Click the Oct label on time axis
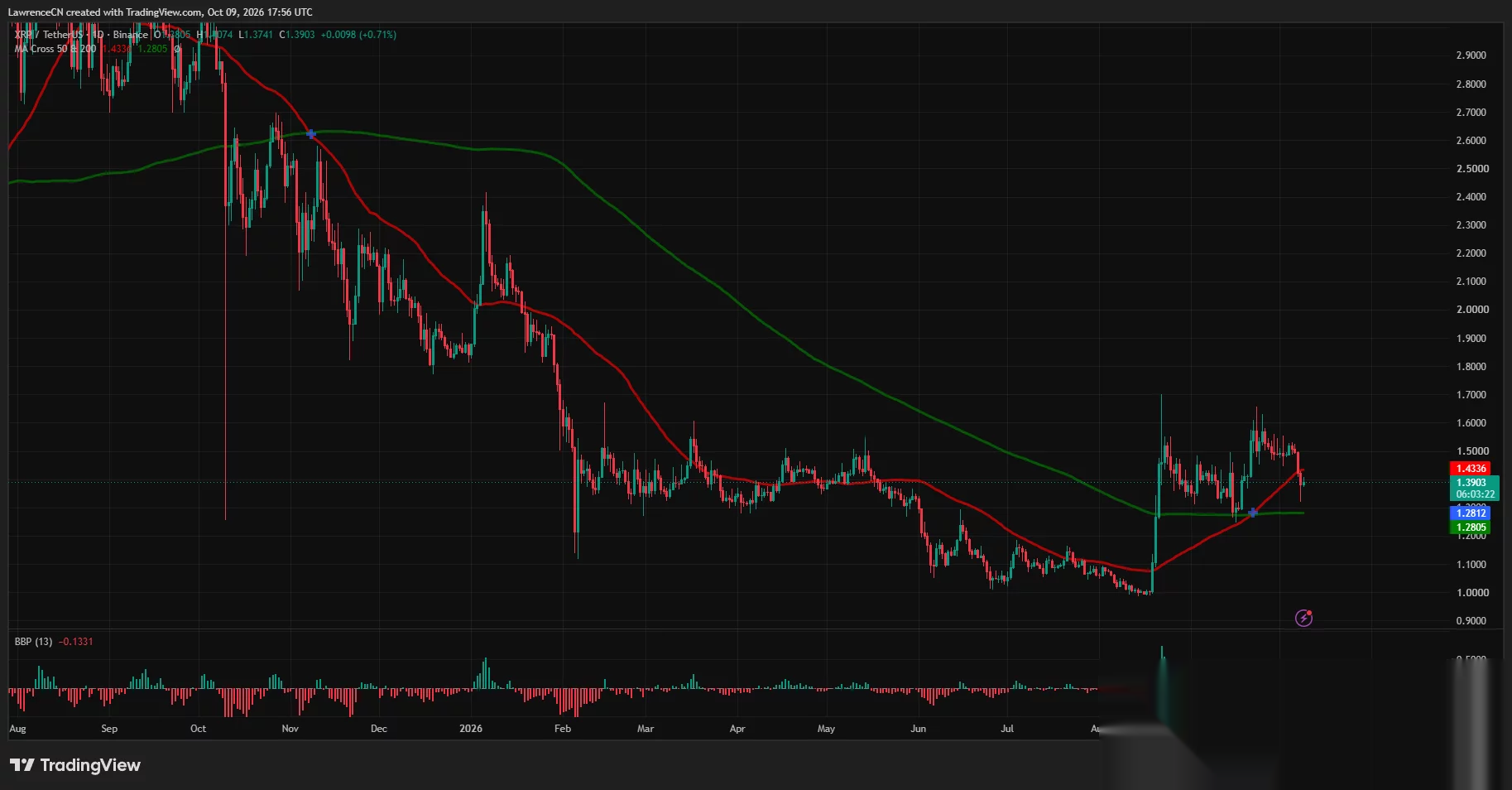1512x790 pixels. [x=198, y=729]
